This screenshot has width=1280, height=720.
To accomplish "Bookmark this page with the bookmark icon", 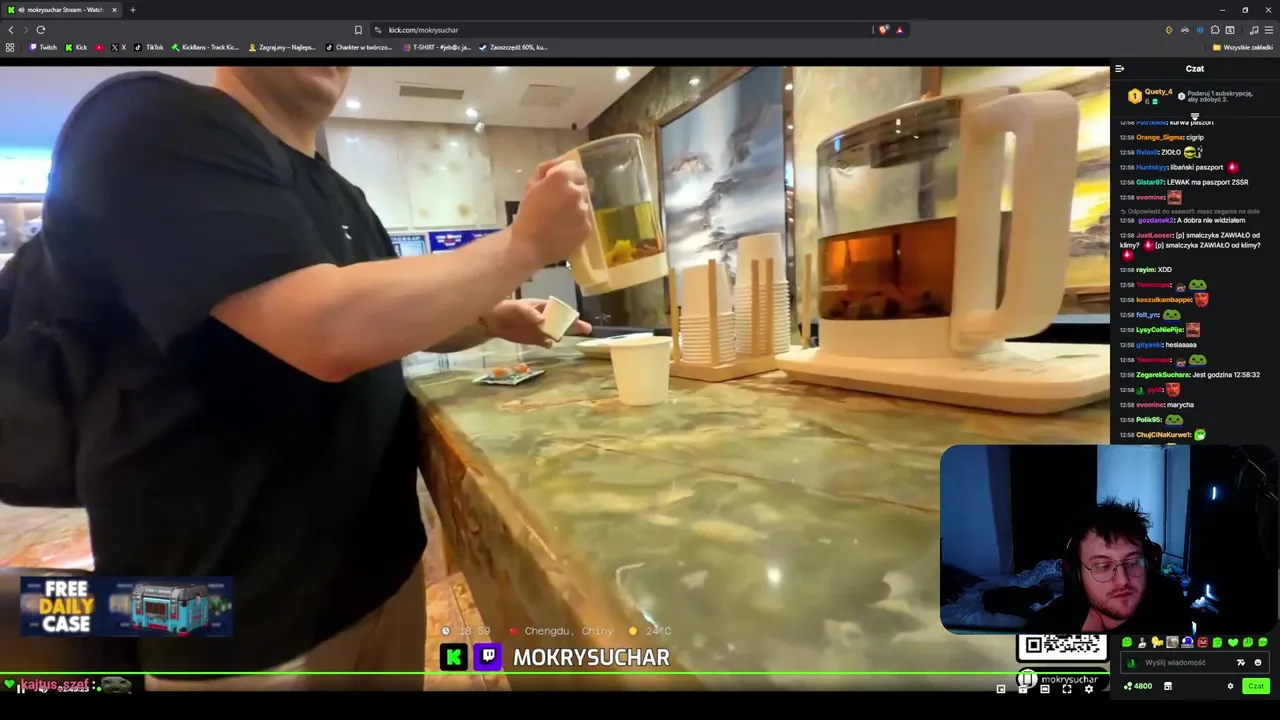I will pos(358,30).
